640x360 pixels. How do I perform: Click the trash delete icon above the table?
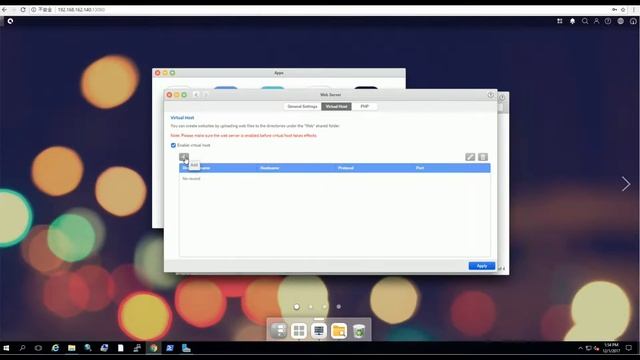[483, 157]
